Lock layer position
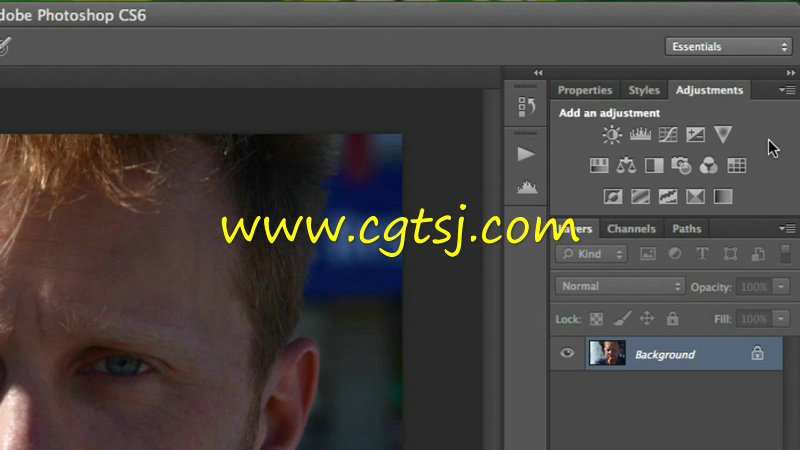 point(647,319)
